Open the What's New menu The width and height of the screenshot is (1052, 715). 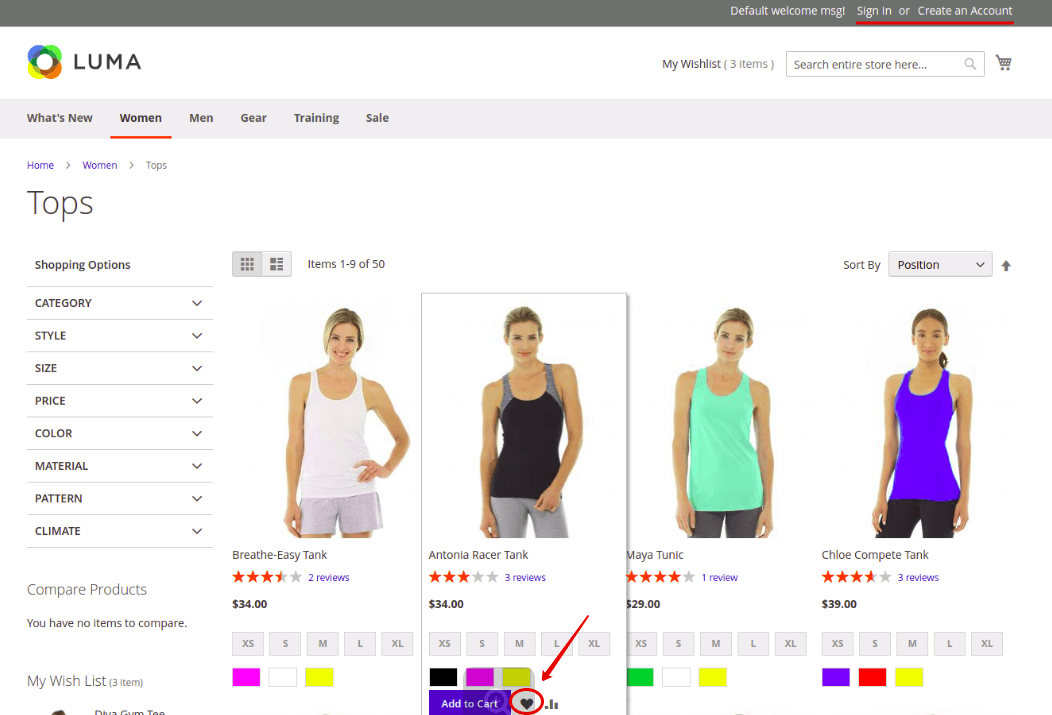[60, 118]
